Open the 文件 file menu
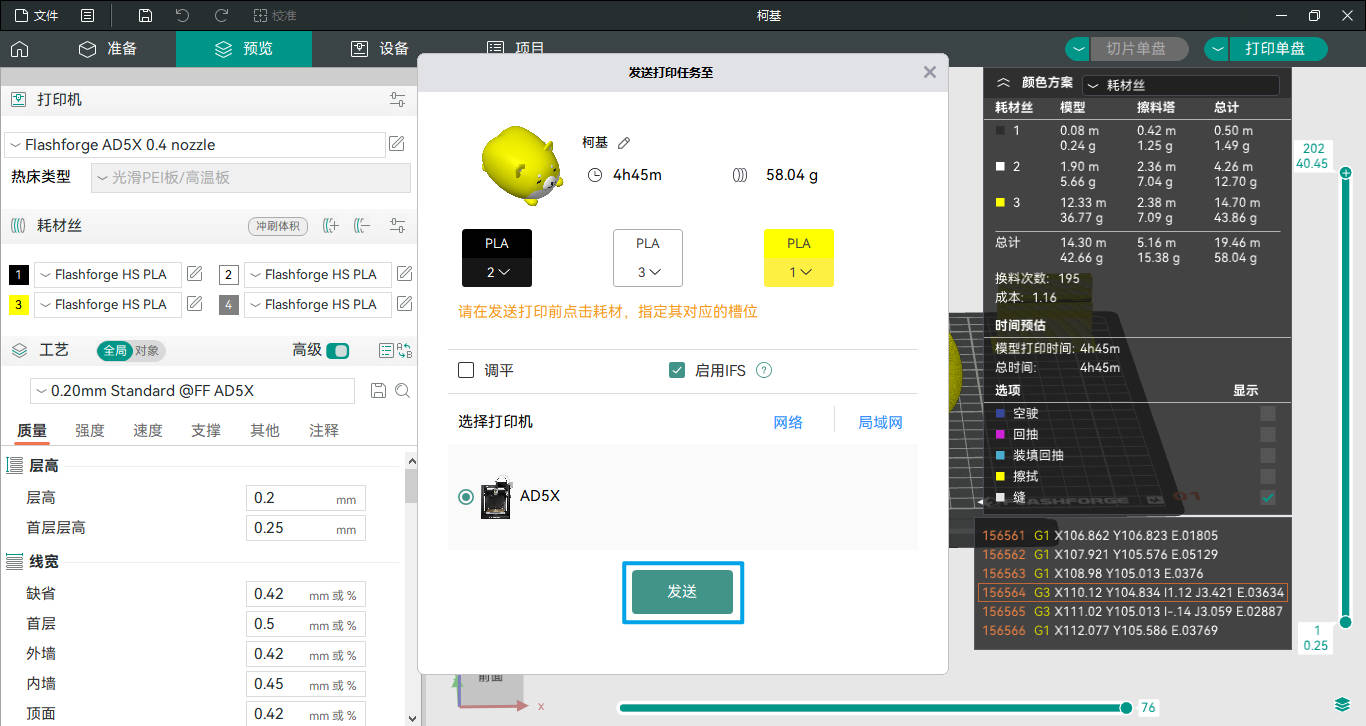The image size is (1366, 726). pyautogui.click(x=37, y=16)
